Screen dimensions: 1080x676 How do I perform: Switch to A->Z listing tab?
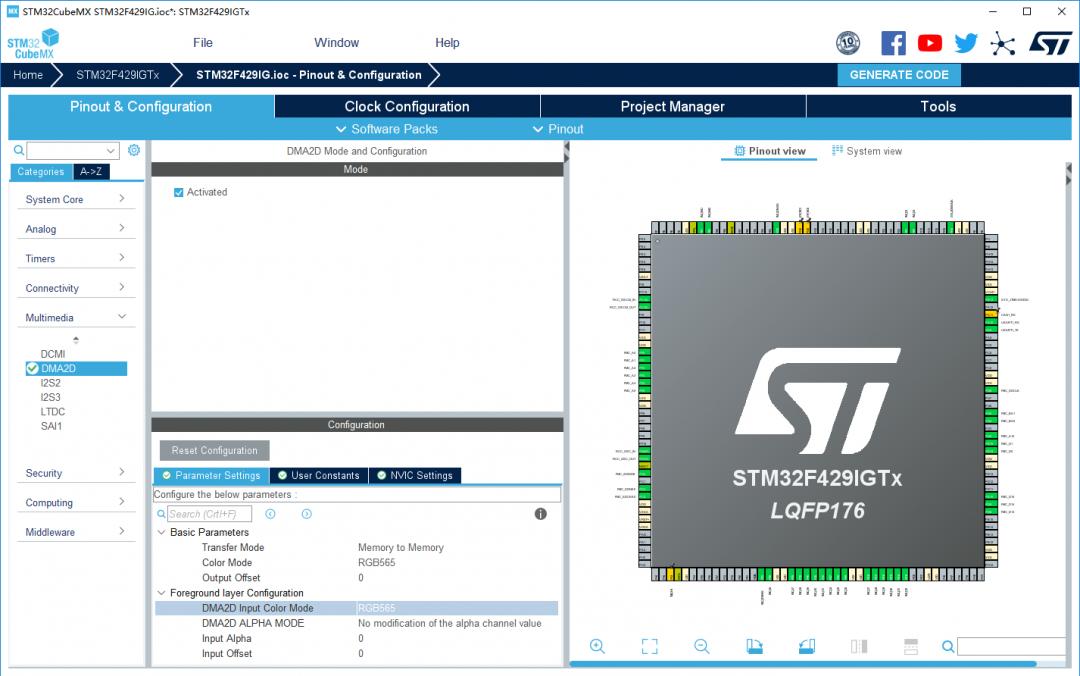pyautogui.click(x=91, y=172)
